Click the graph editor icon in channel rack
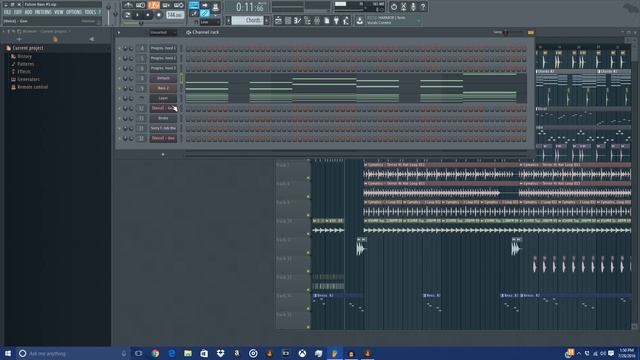The width and height of the screenshot is (640, 360). coord(531,32)
